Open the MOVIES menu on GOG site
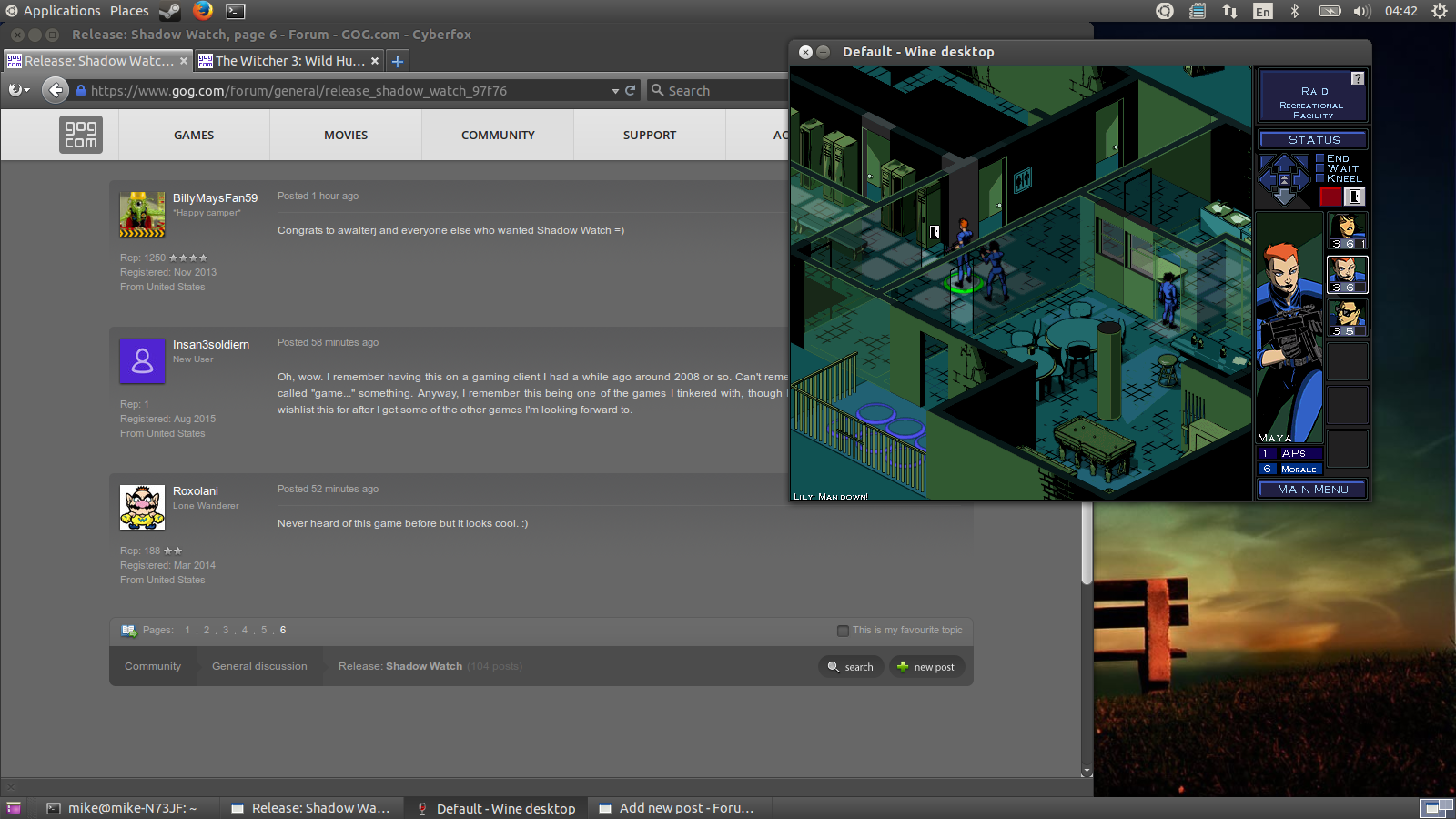1456x819 pixels. (x=346, y=135)
